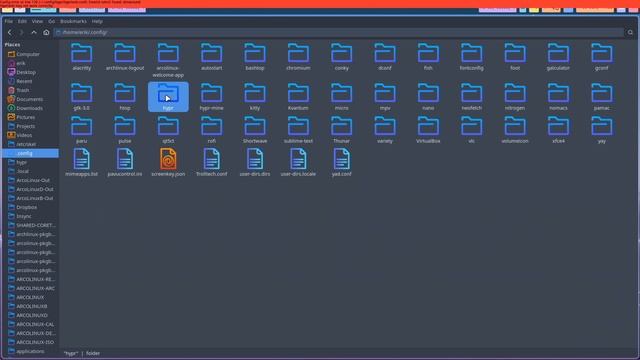
Task: Select the highlighted hypr folder
Action: click(x=168, y=97)
